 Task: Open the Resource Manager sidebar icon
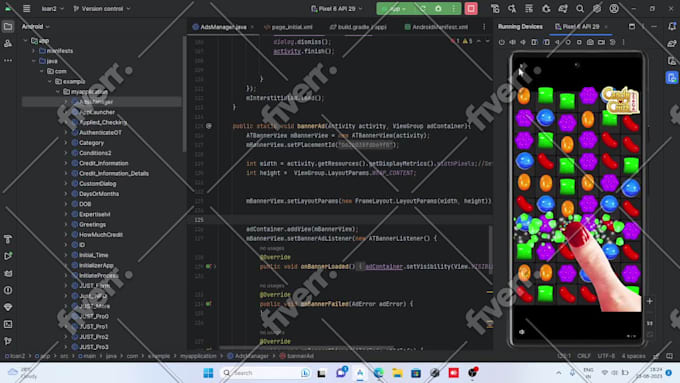8,43
